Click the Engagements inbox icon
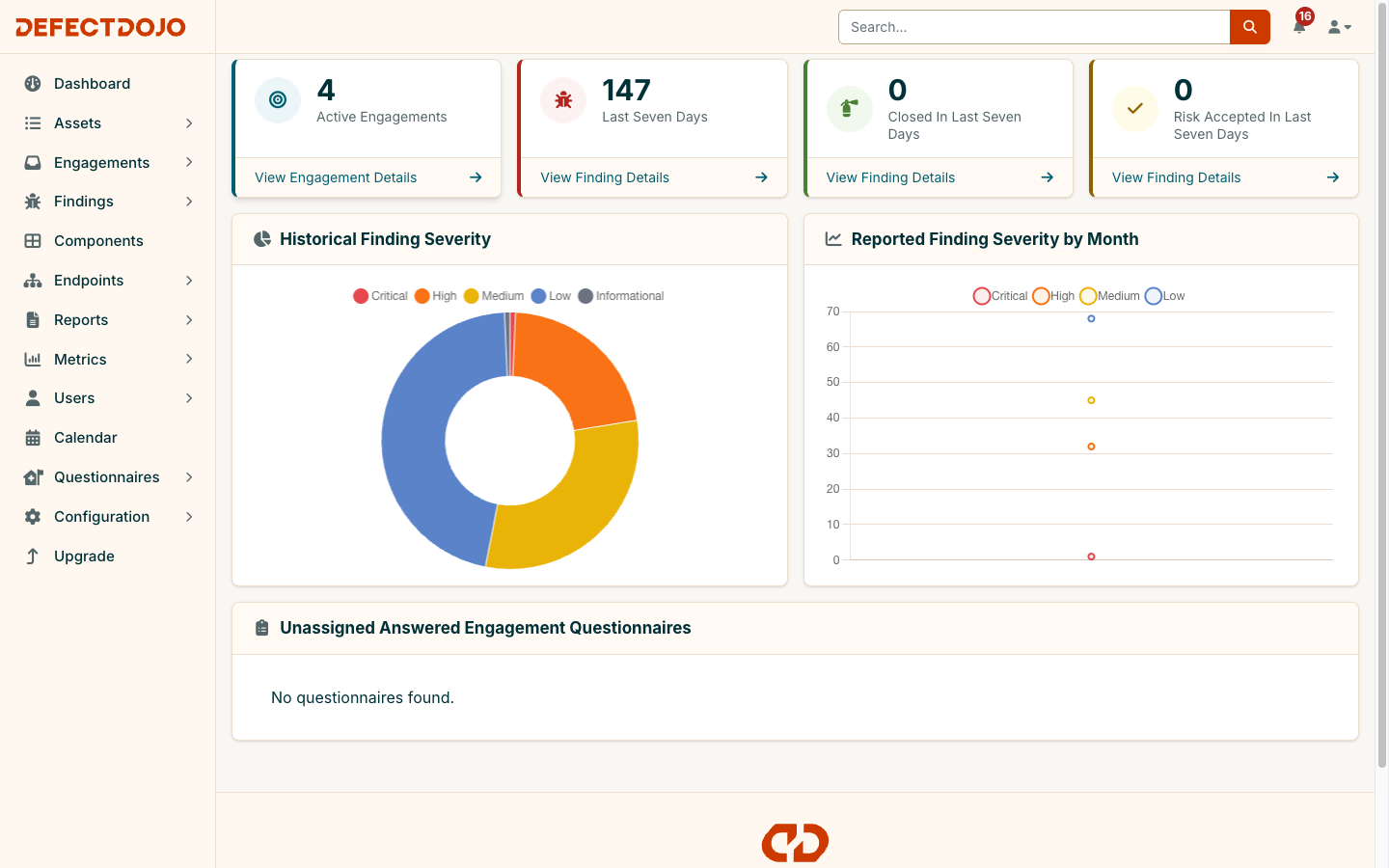Screen dimensions: 1389x868 [x=33, y=163]
